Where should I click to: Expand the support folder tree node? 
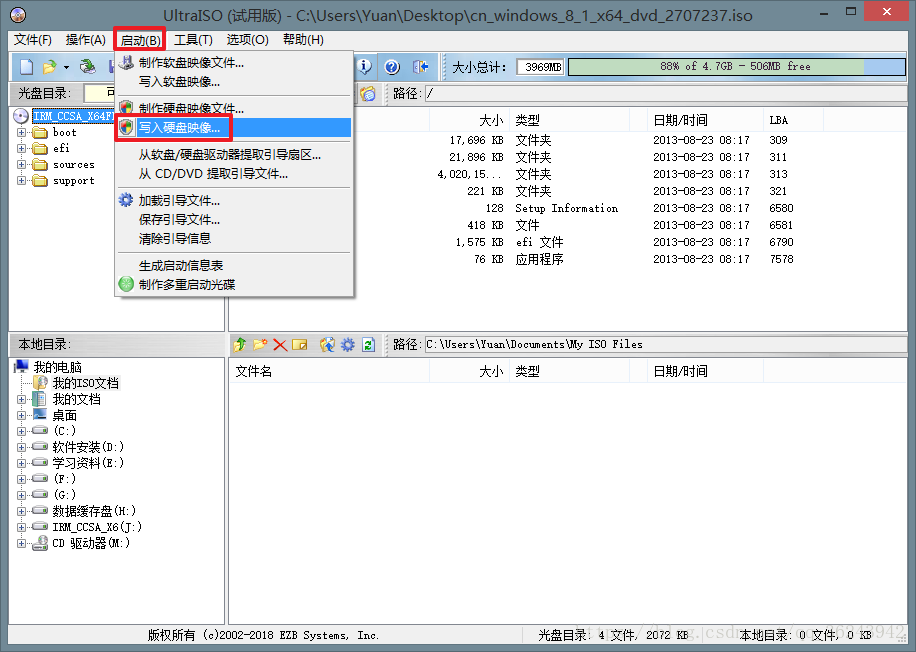click(22, 180)
